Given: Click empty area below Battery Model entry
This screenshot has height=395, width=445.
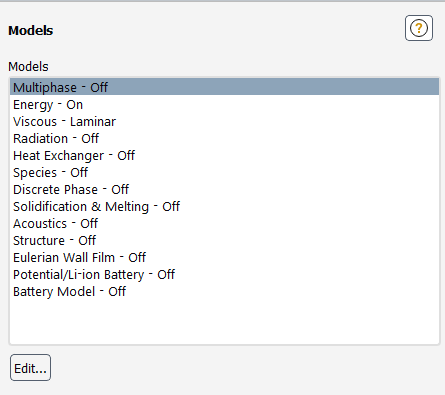Looking at the screenshot, I should point(224,322).
